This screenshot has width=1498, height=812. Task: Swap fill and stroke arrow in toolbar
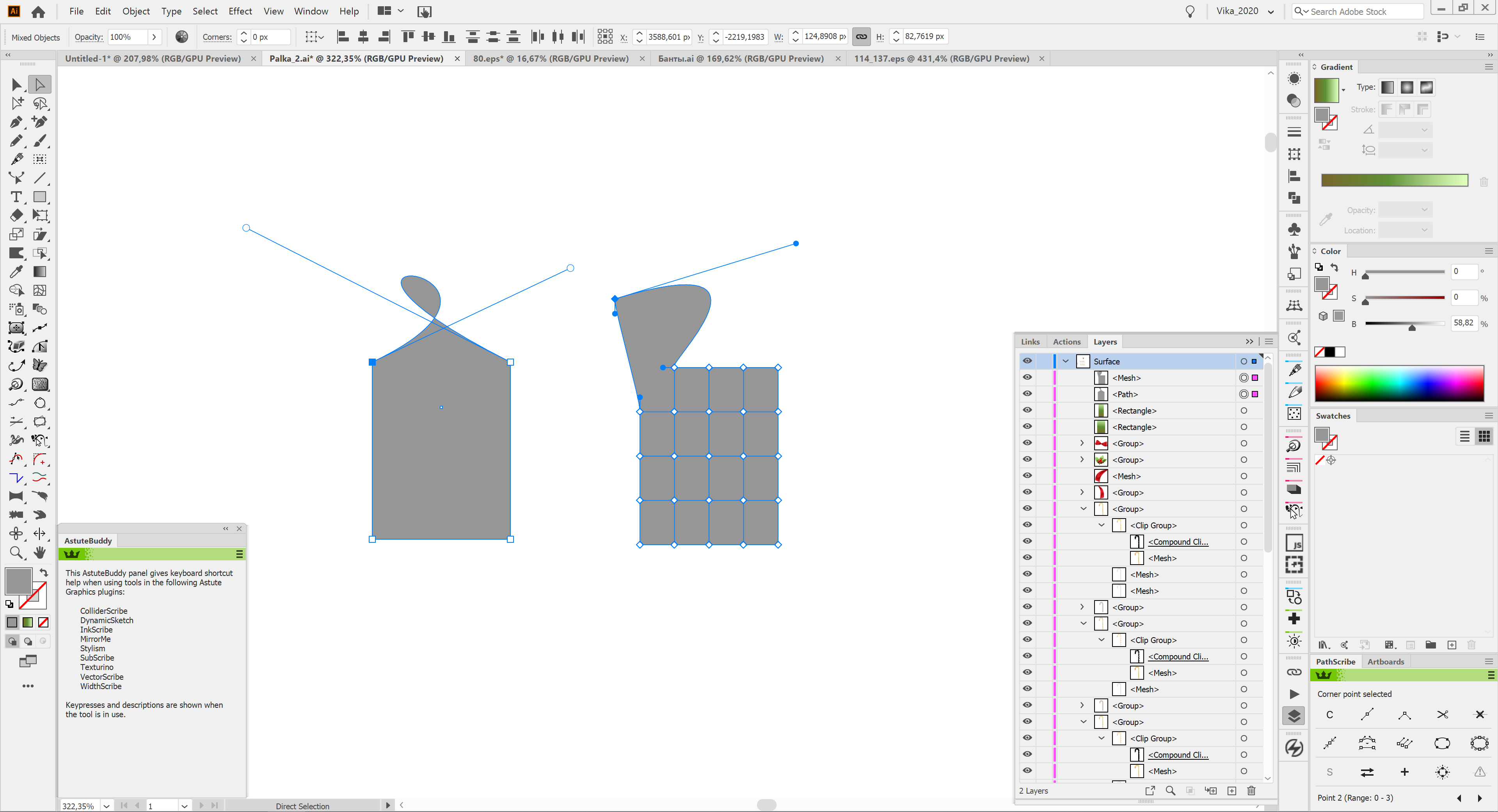click(44, 573)
